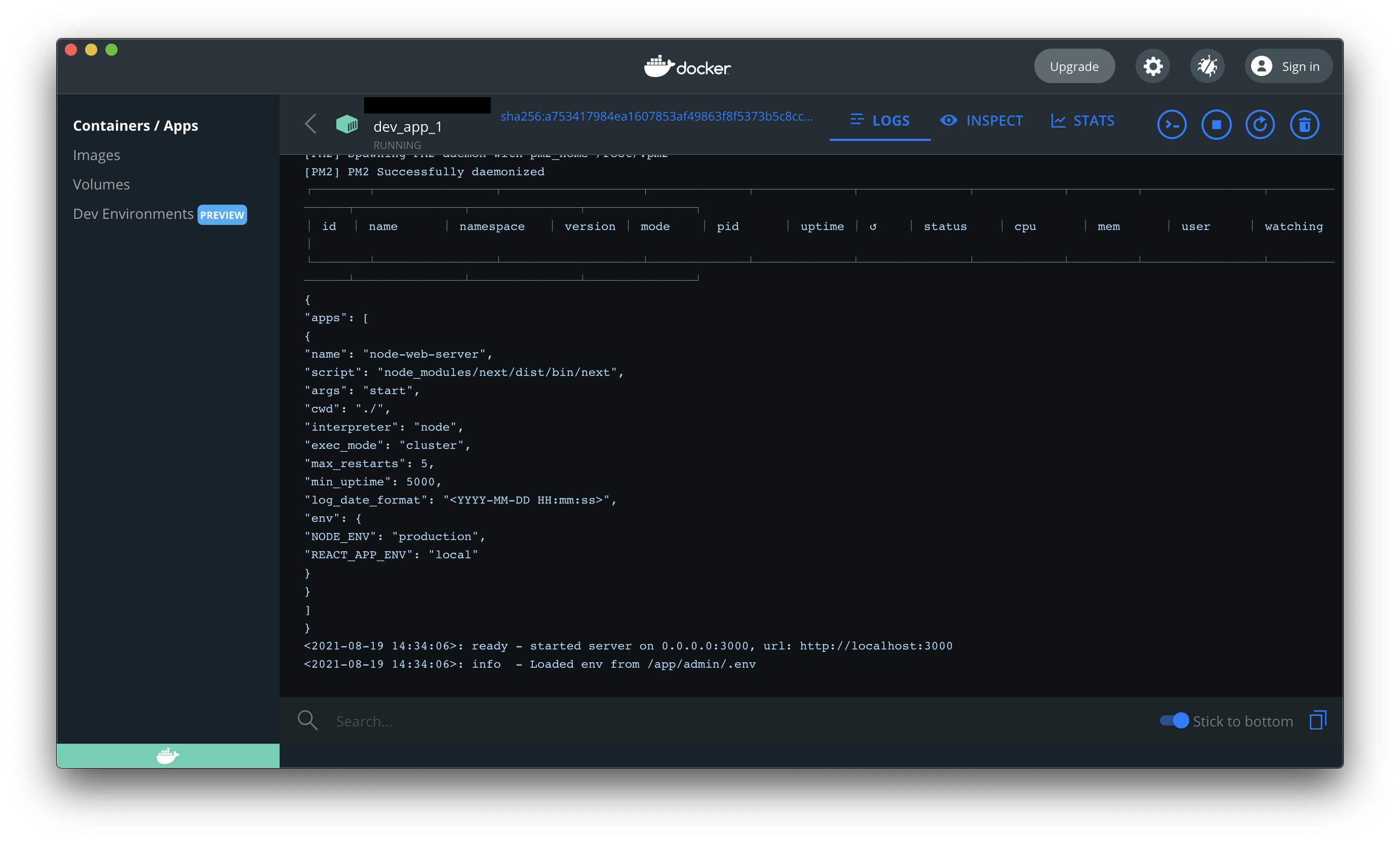Restart the running container
Screen dimensions: 1400x843
[1259, 125]
